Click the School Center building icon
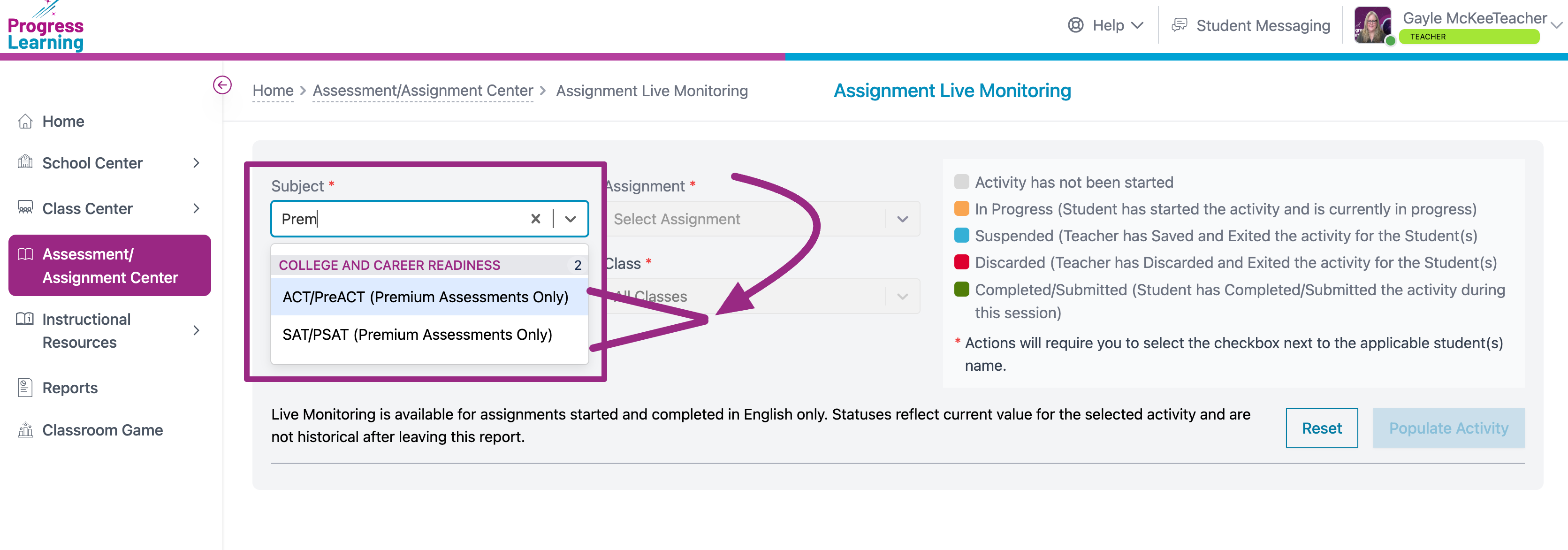The width and height of the screenshot is (1568, 550). (x=25, y=162)
